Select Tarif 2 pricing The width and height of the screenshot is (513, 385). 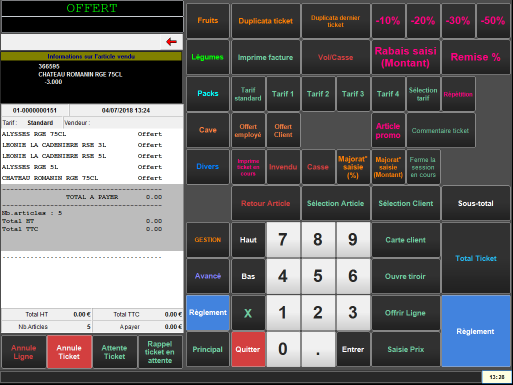[318, 94]
